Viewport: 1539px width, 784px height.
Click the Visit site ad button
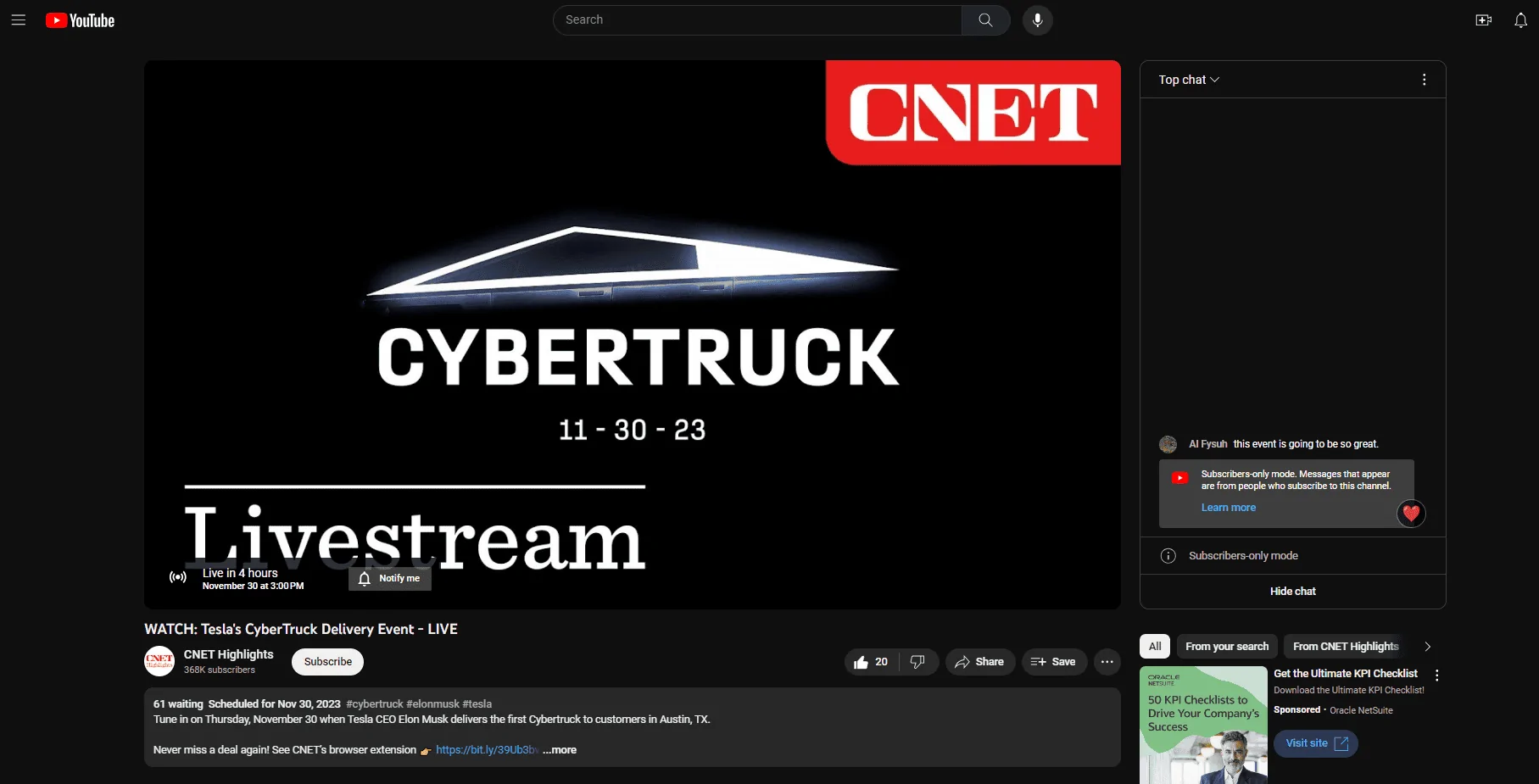pyautogui.click(x=1316, y=743)
